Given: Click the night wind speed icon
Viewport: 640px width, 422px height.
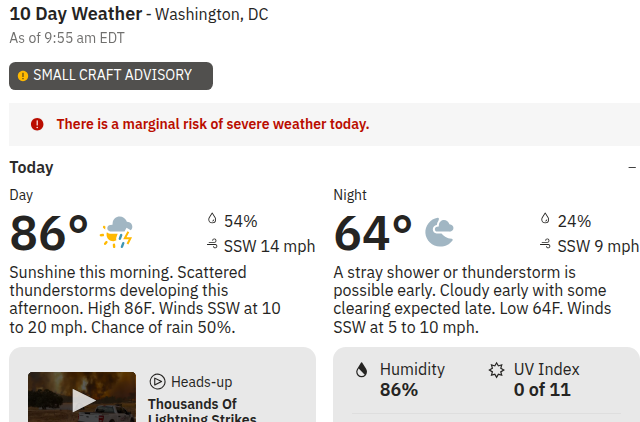Looking at the screenshot, I should (545, 244).
